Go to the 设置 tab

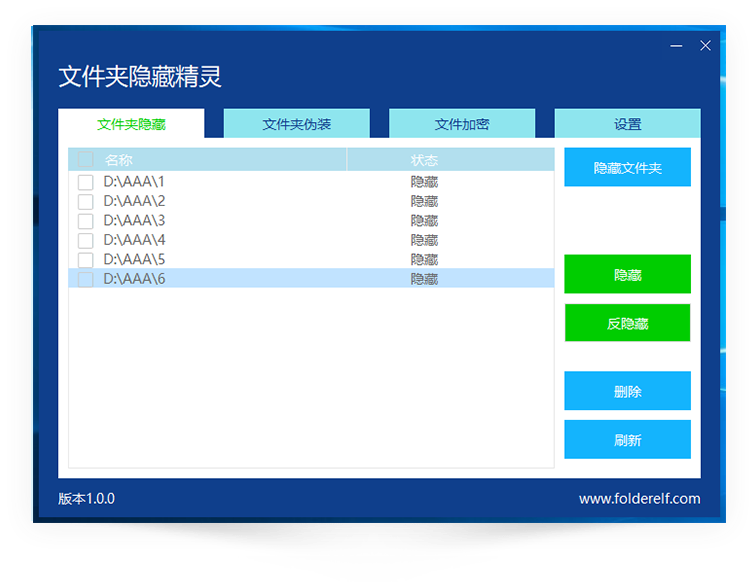pyautogui.click(x=627, y=124)
